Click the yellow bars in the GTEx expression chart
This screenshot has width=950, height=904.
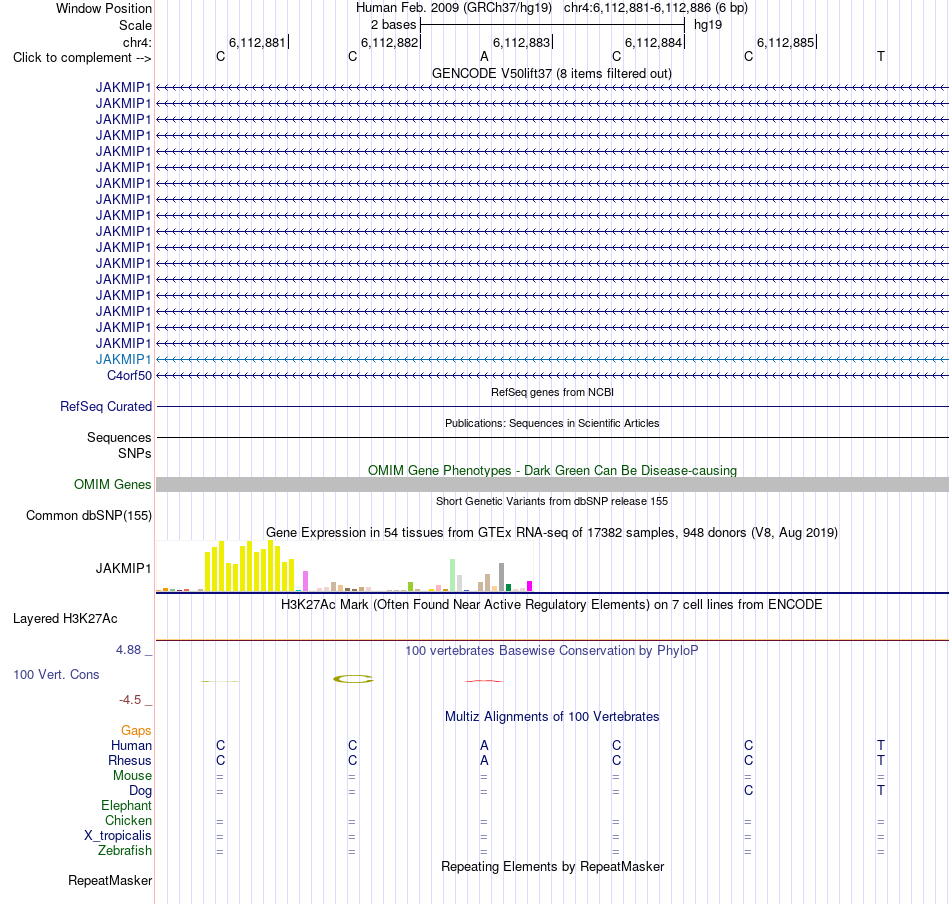point(250,566)
